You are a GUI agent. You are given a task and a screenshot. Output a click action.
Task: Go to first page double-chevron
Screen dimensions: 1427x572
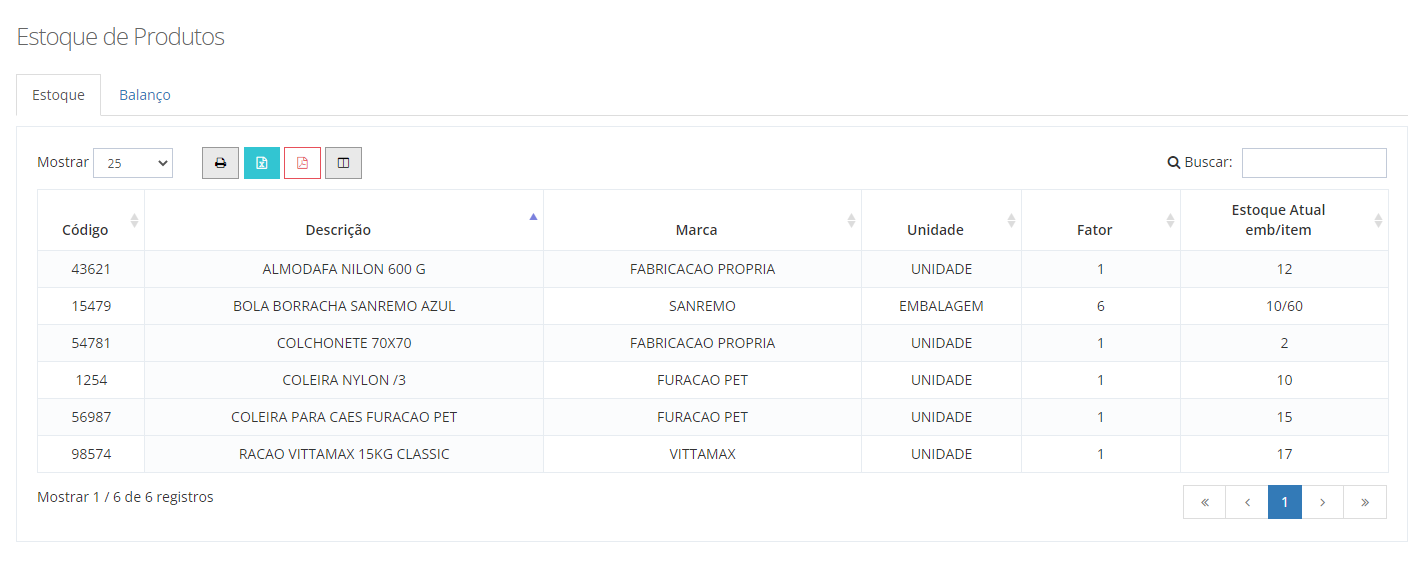[x=1205, y=502]
